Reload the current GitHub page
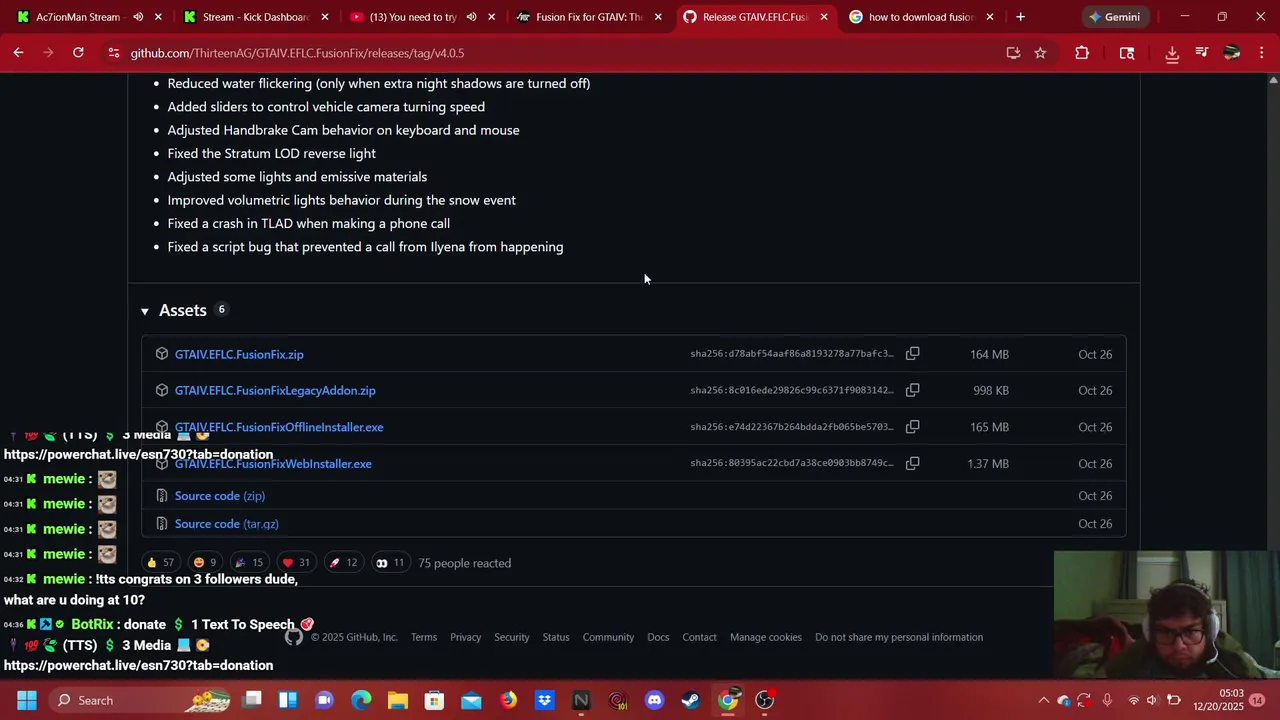Screen dimensions: 1280x720 point(78,53)
